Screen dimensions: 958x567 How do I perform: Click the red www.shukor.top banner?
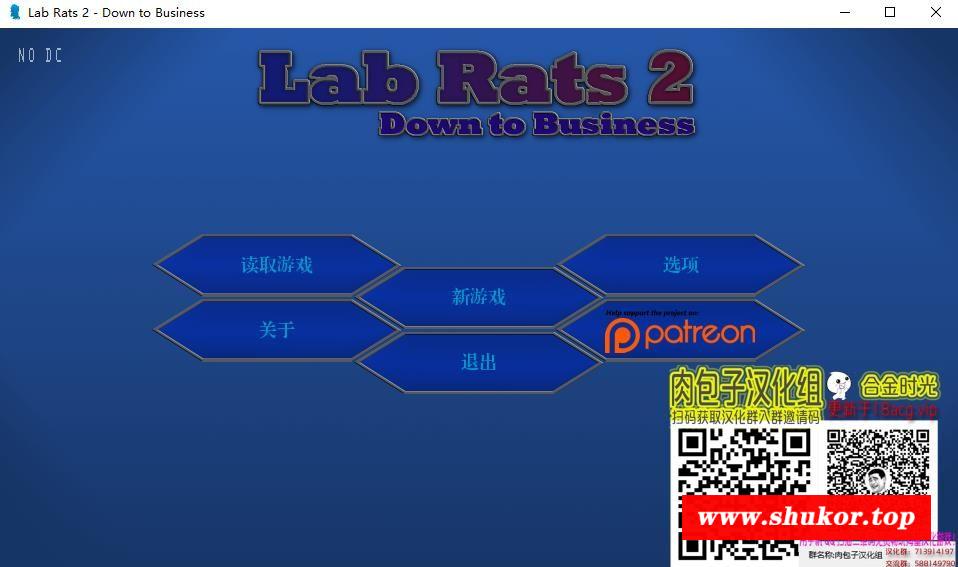click(x=806, y=517)
